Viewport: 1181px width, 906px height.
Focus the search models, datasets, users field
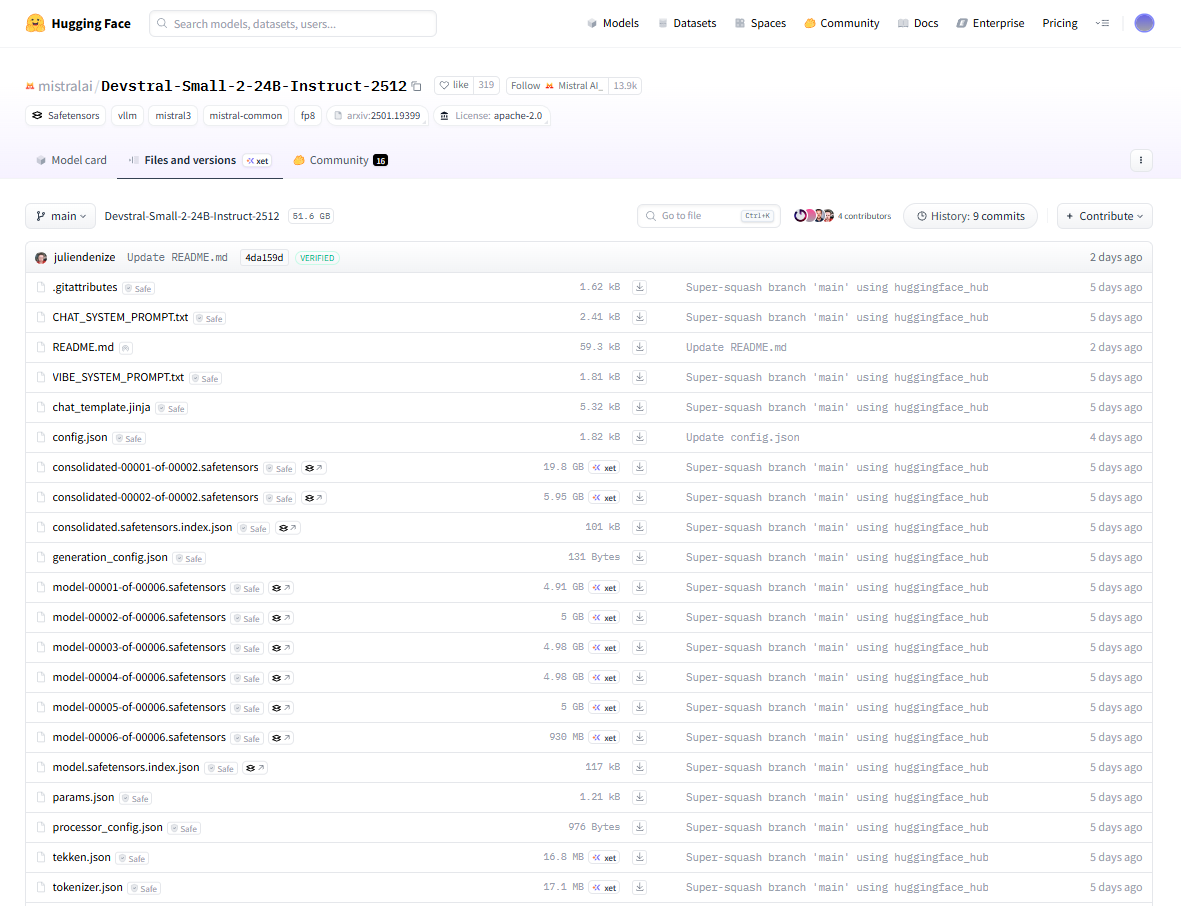coord(293,23)
